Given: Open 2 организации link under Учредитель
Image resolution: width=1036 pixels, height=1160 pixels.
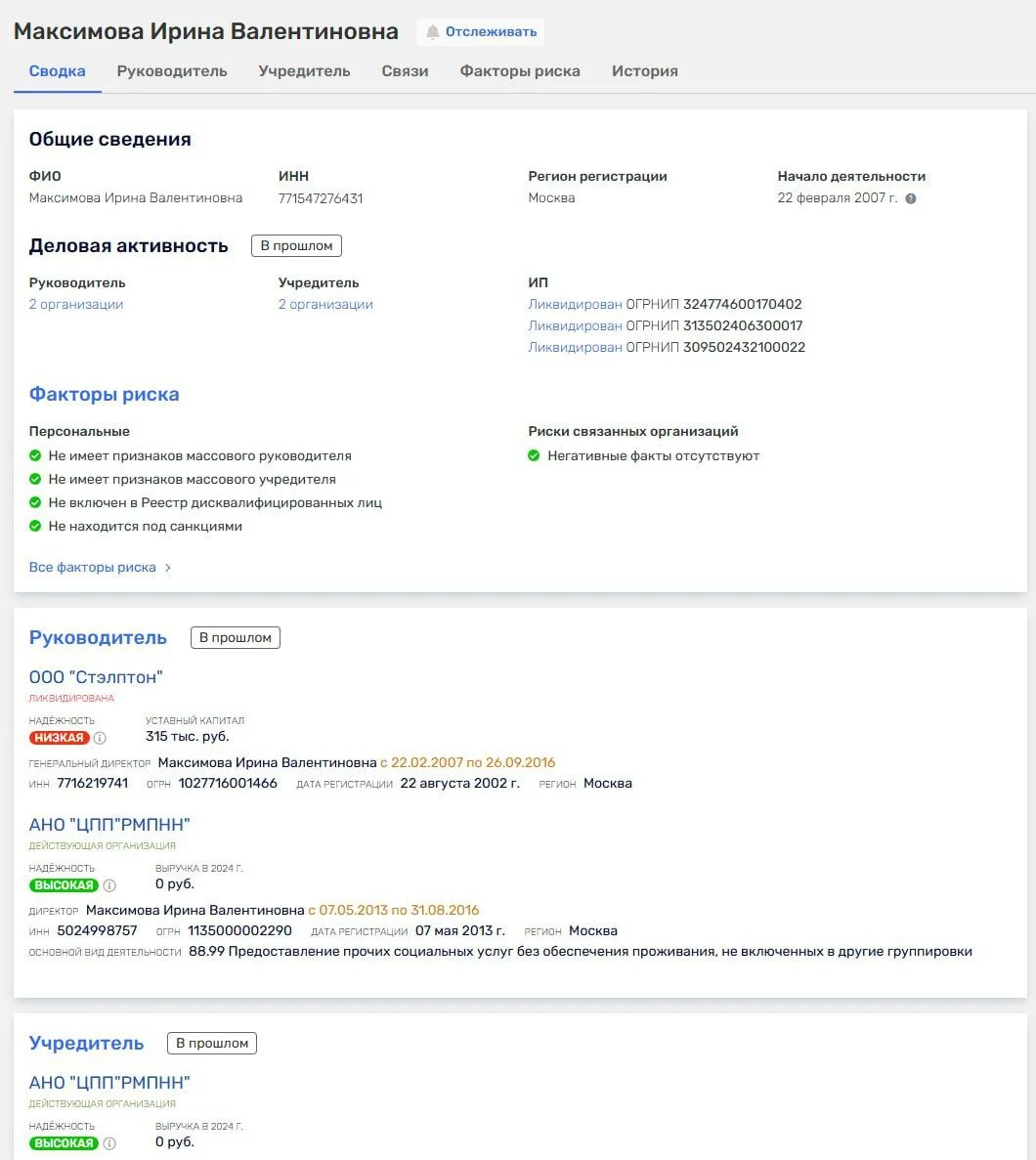Looking at the screenshot, I should point(325,304).
